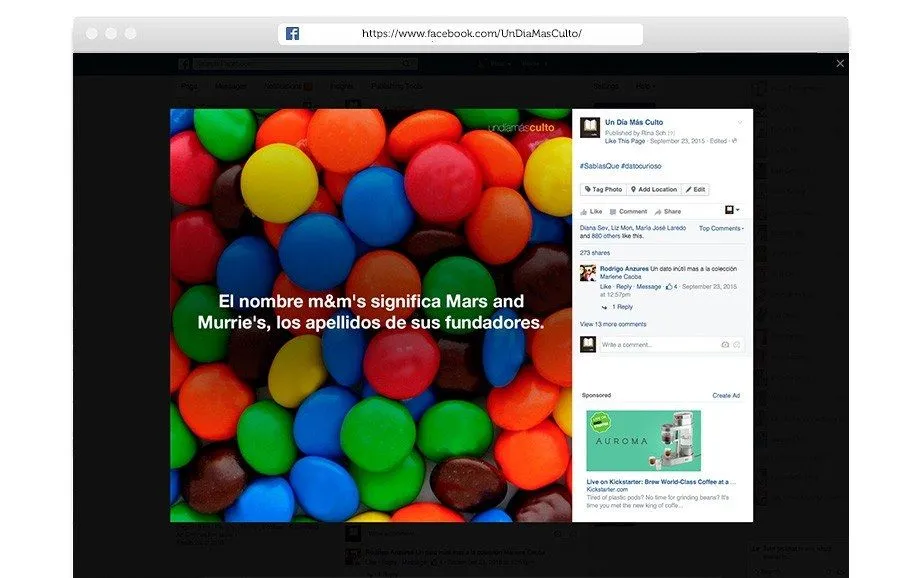Reply to Rodrigo Anzures' comment
The width and height of the screenshot is (924, 578).
pyautogui.click(x=623, y=286)
